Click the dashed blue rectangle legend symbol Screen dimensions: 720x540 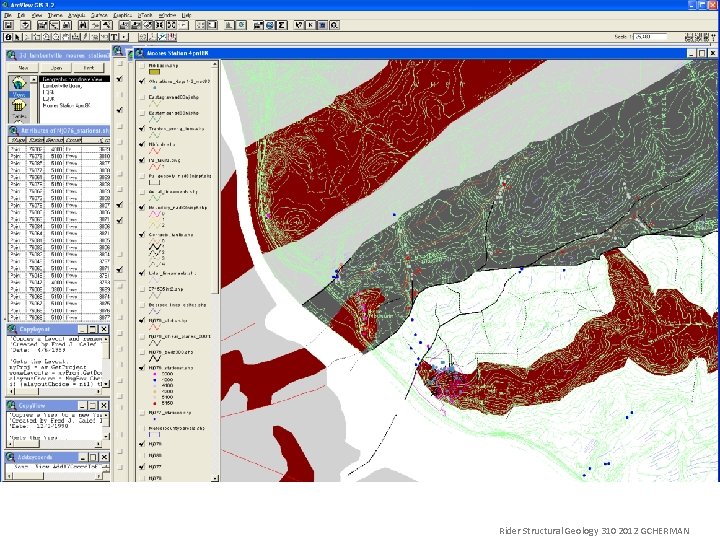pos(154,434)
